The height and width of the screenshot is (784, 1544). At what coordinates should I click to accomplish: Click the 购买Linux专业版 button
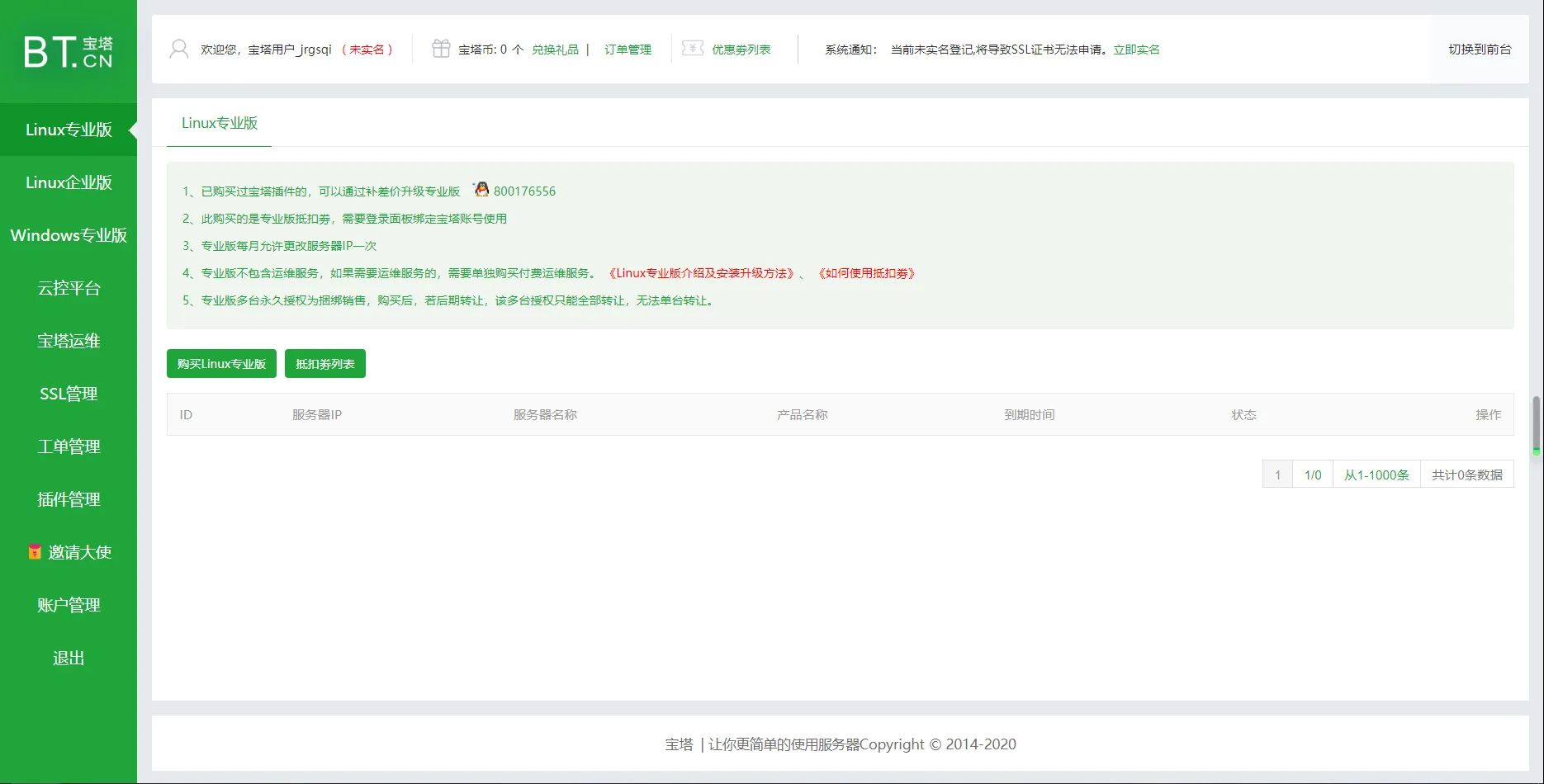220,363
